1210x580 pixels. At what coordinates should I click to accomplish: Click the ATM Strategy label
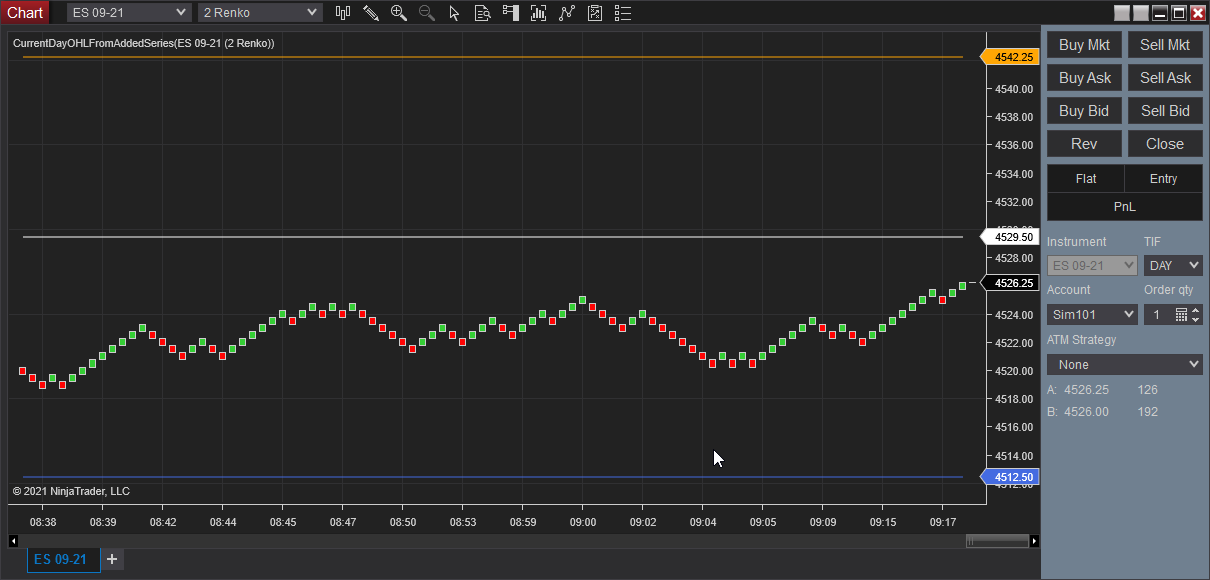(1081, 340)
